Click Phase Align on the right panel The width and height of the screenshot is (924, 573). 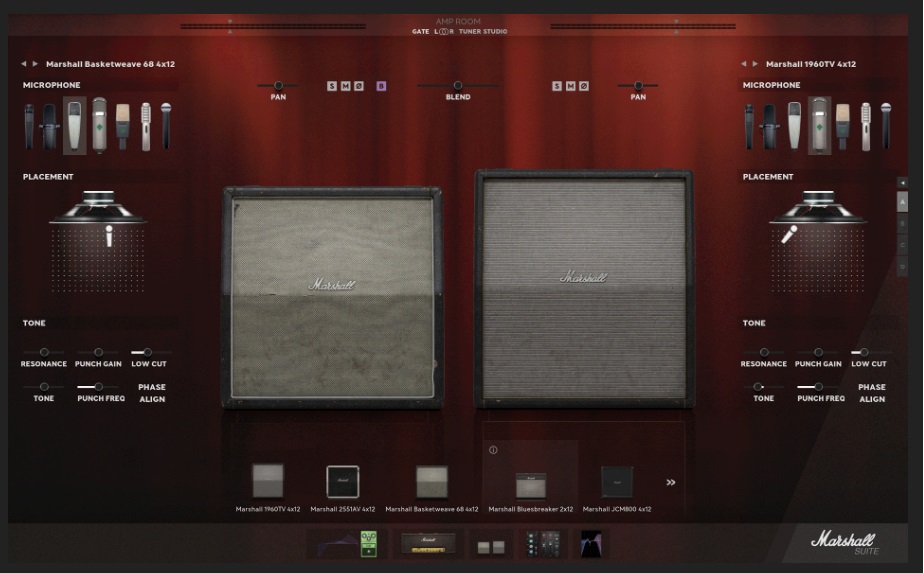(872, 393)
